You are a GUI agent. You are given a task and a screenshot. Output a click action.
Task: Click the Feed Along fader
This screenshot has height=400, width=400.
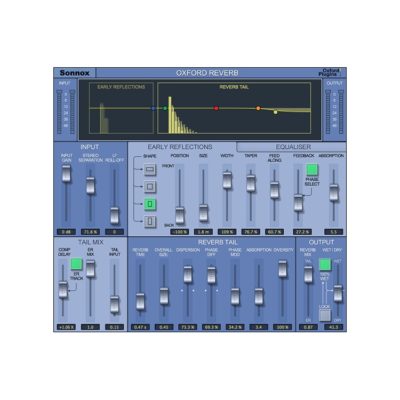point(274,190)
